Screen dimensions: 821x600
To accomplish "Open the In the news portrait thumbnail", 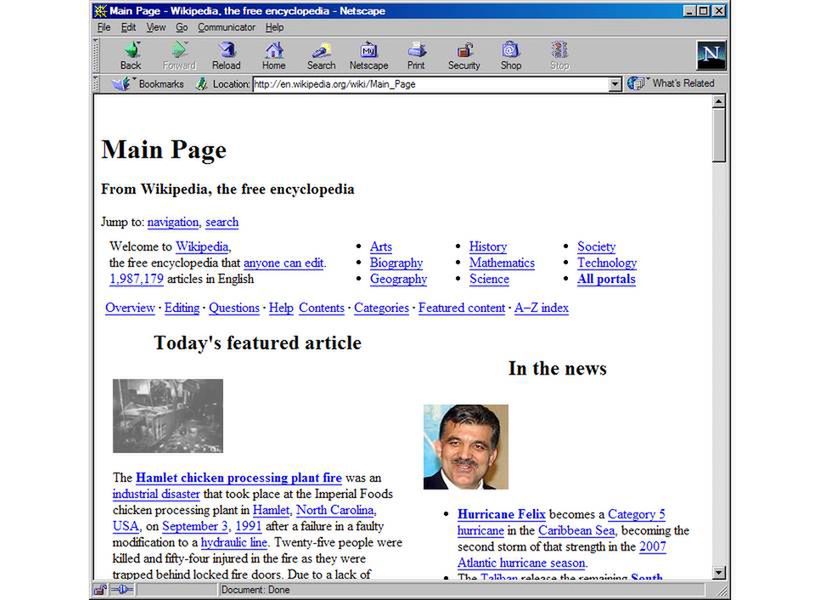I will (x=466, y=447).
